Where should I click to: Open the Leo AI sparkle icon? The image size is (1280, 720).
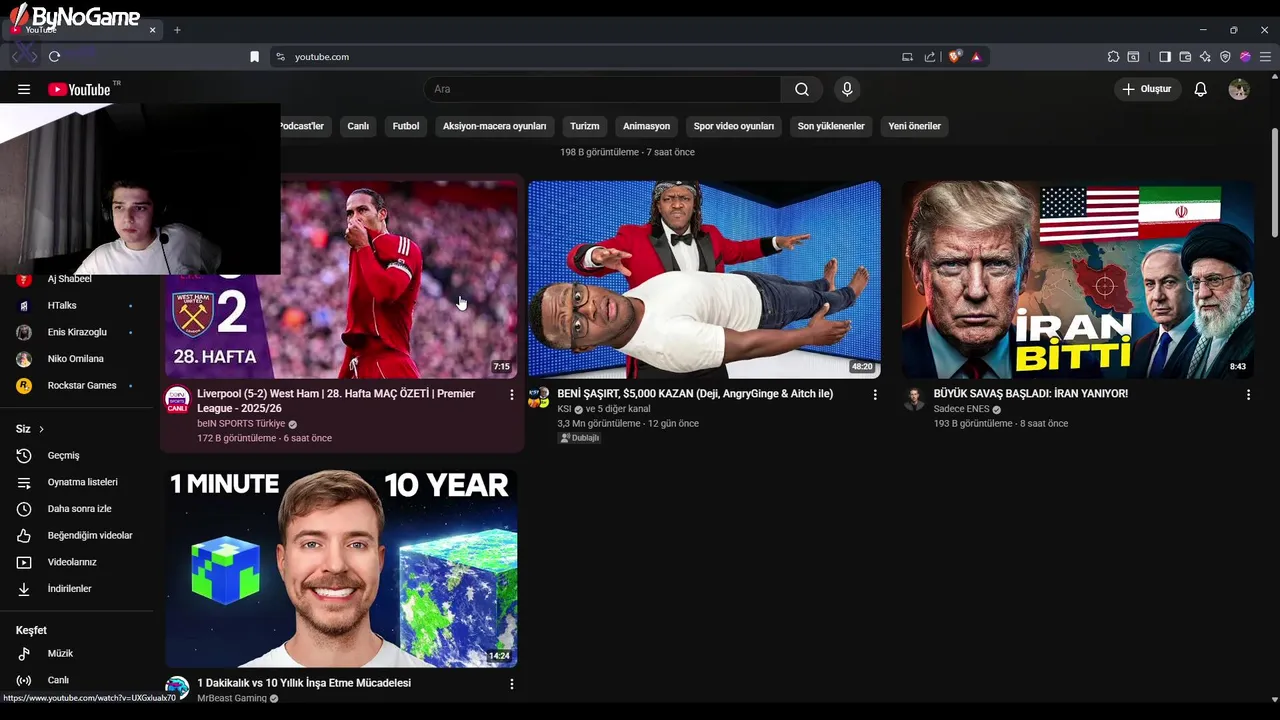coord(1205,57)
